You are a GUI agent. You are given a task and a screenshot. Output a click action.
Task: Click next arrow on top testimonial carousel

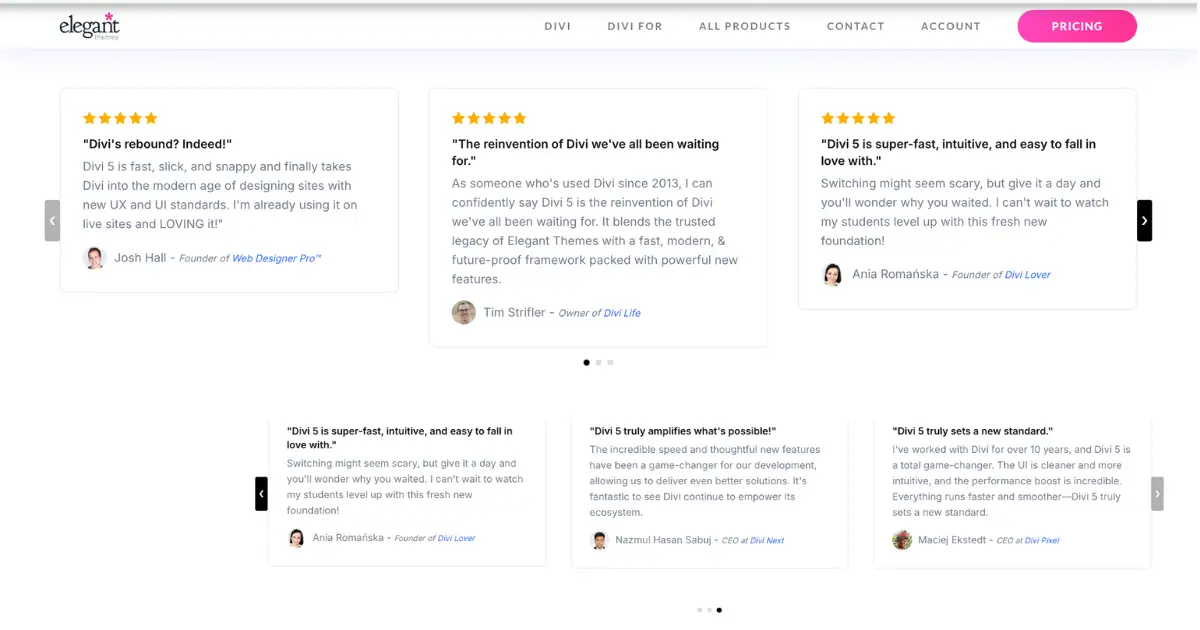pyautogui.click(x=1144, y=220)
